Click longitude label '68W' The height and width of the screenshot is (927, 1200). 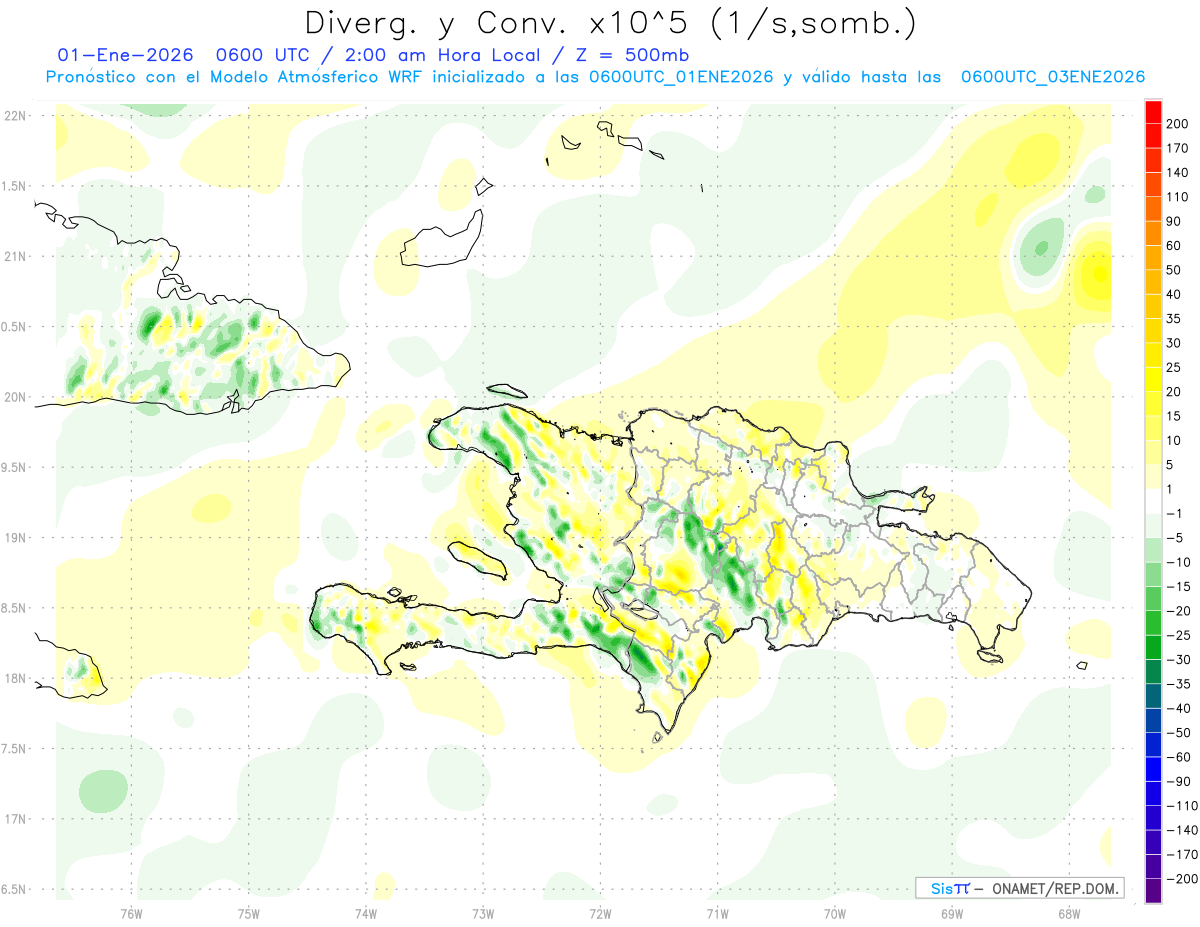tap(1069, 913)
